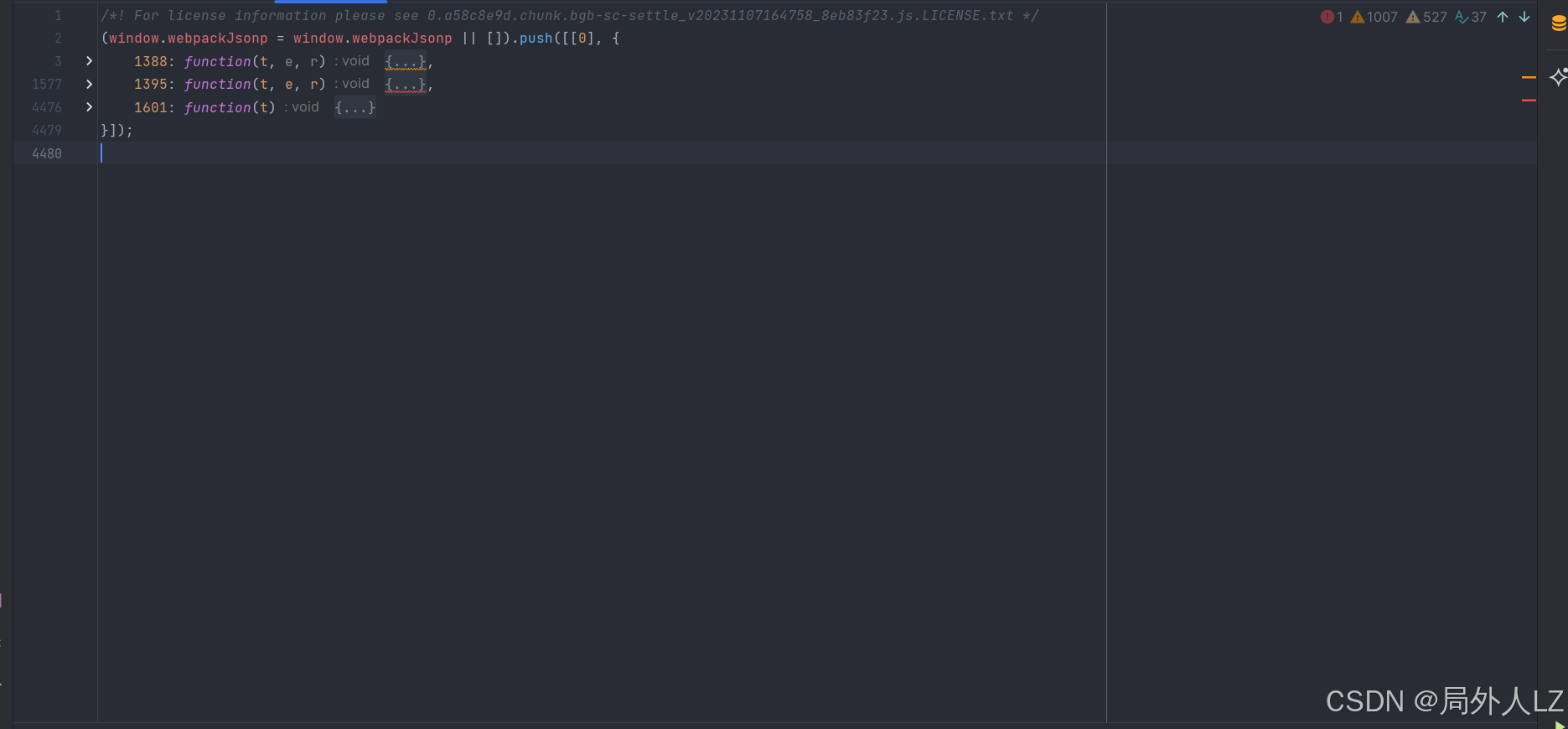Click the 1601 module key
This screenshot has height=729, width=1568.
(151, 107)
